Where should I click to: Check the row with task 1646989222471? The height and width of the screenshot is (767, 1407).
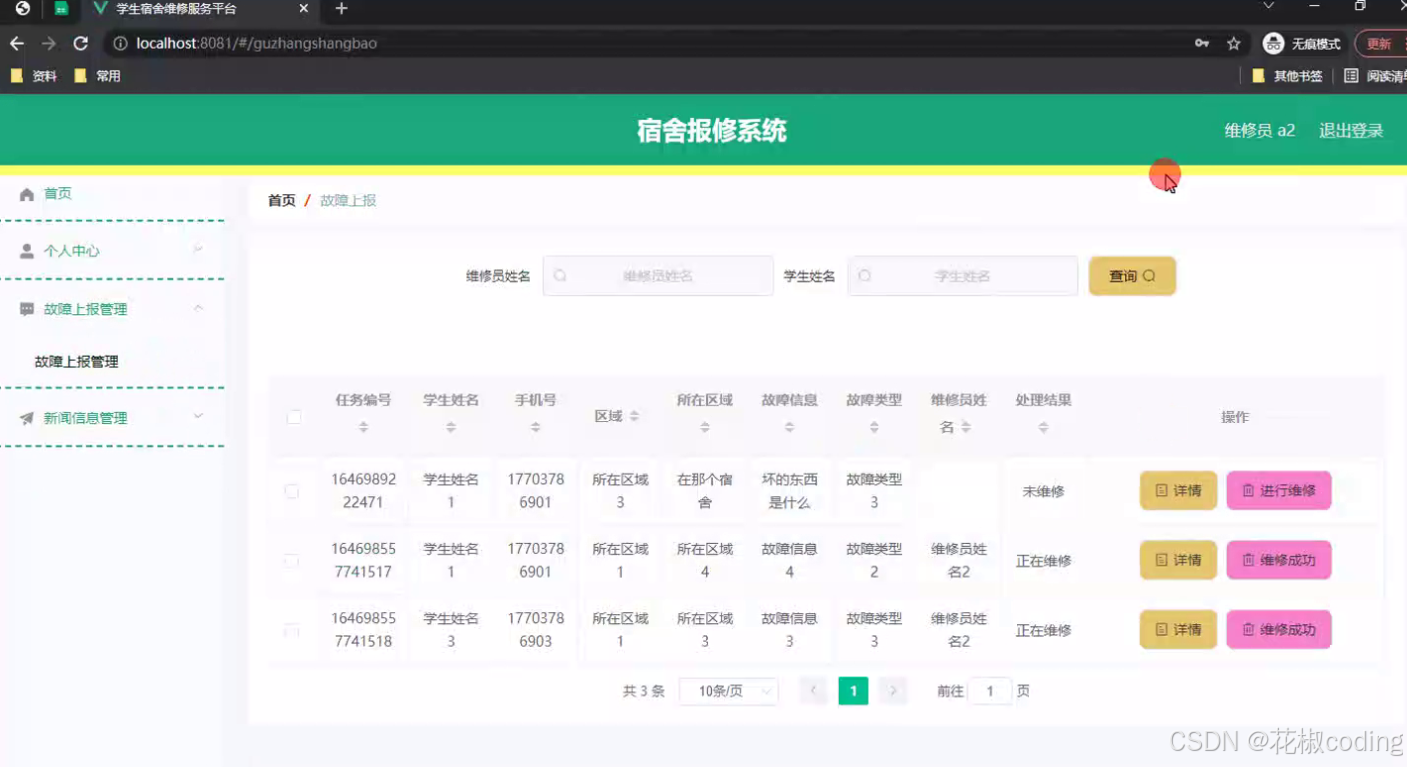292,492
